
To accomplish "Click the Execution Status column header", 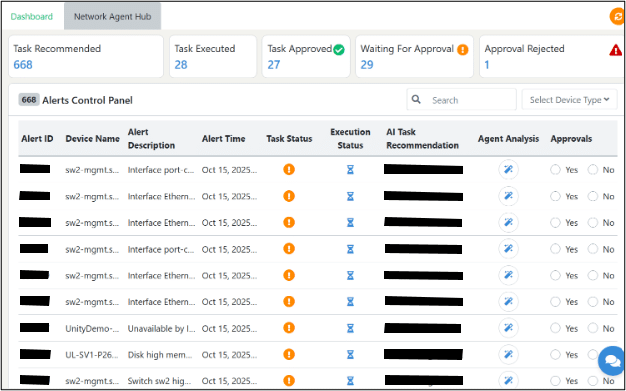I will coord(350,139).
